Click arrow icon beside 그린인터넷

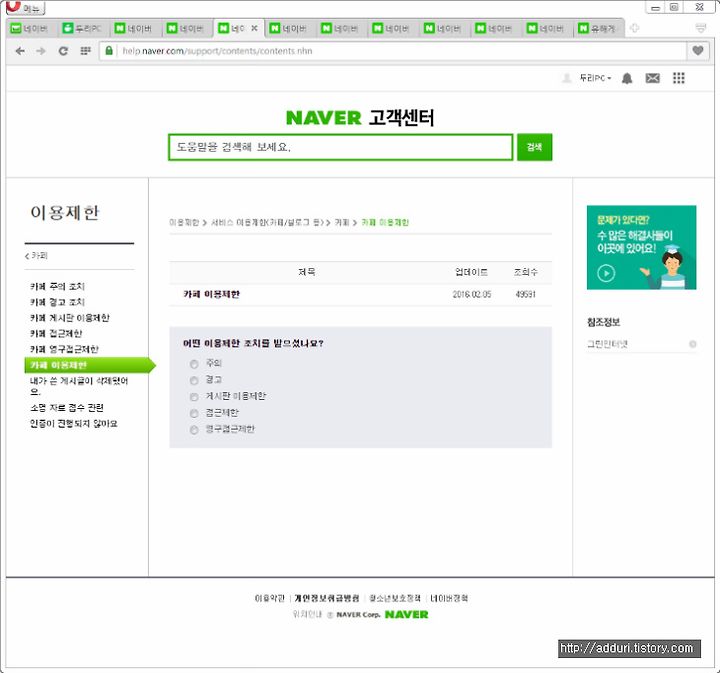click(x=692, y=344)
